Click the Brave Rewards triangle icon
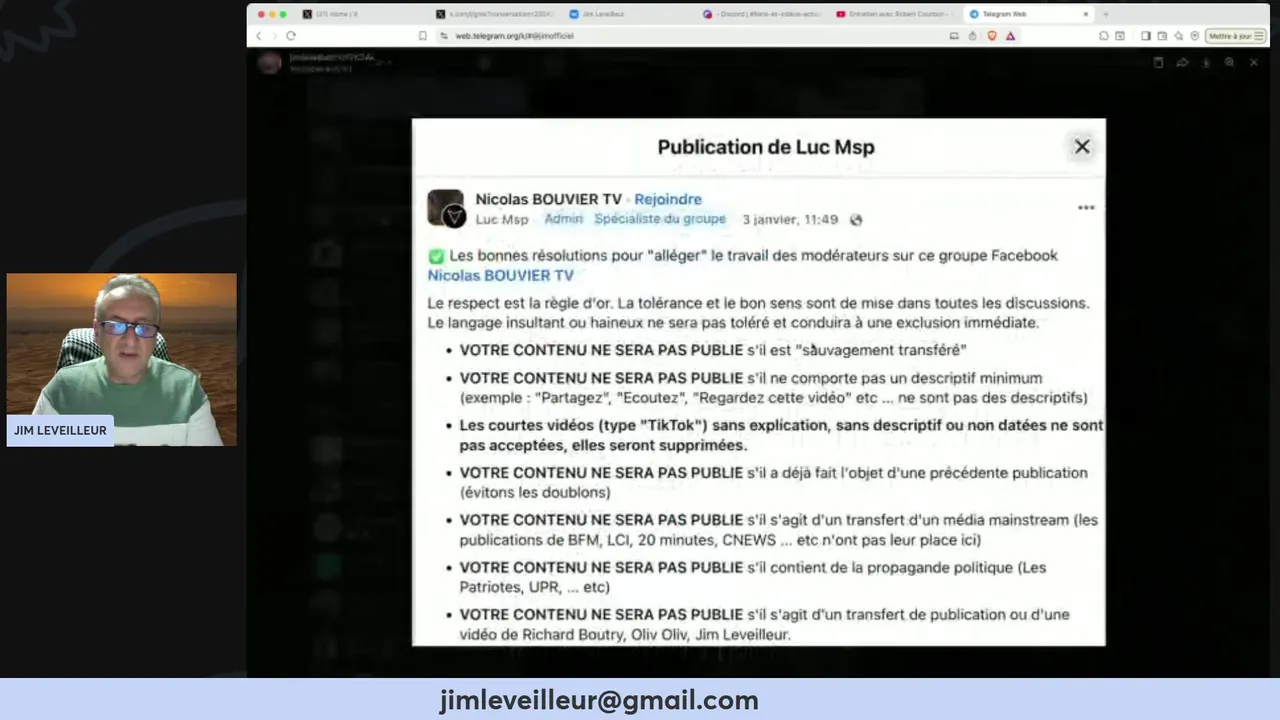The image size is (1280, 720). coord(1010,36)
